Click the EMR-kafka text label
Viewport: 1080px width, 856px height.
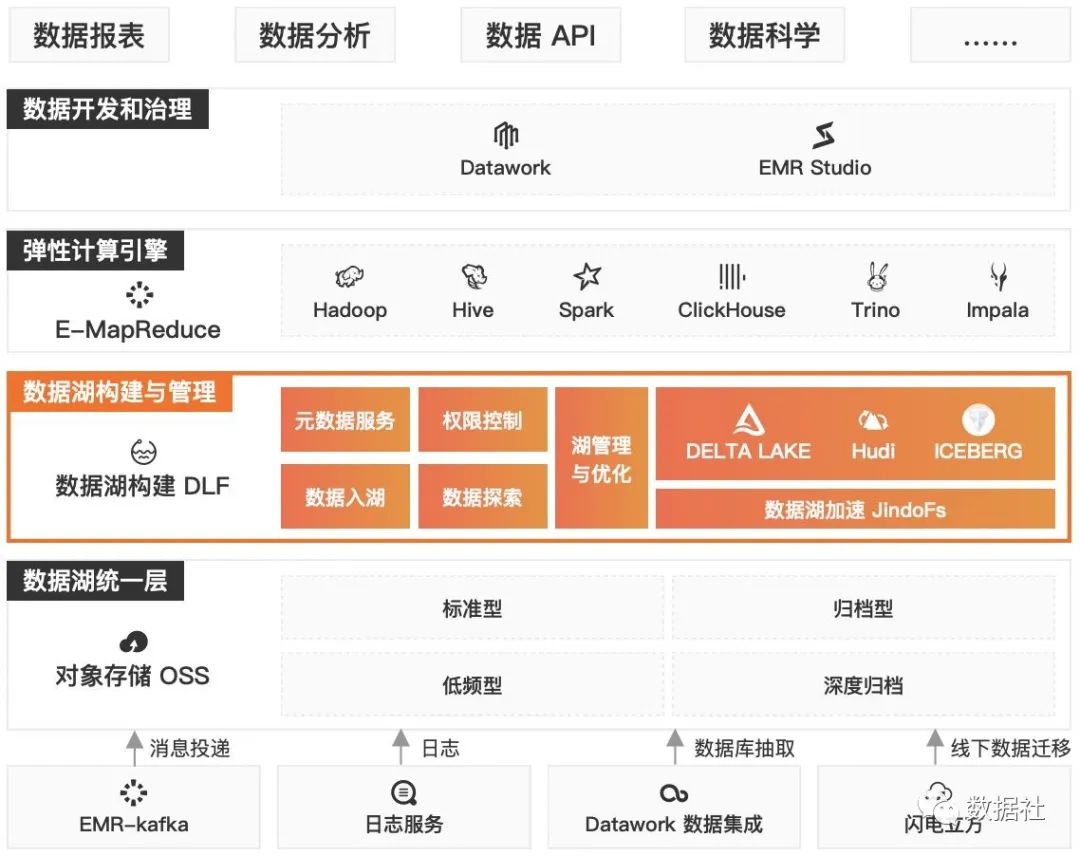pos(134,824)
